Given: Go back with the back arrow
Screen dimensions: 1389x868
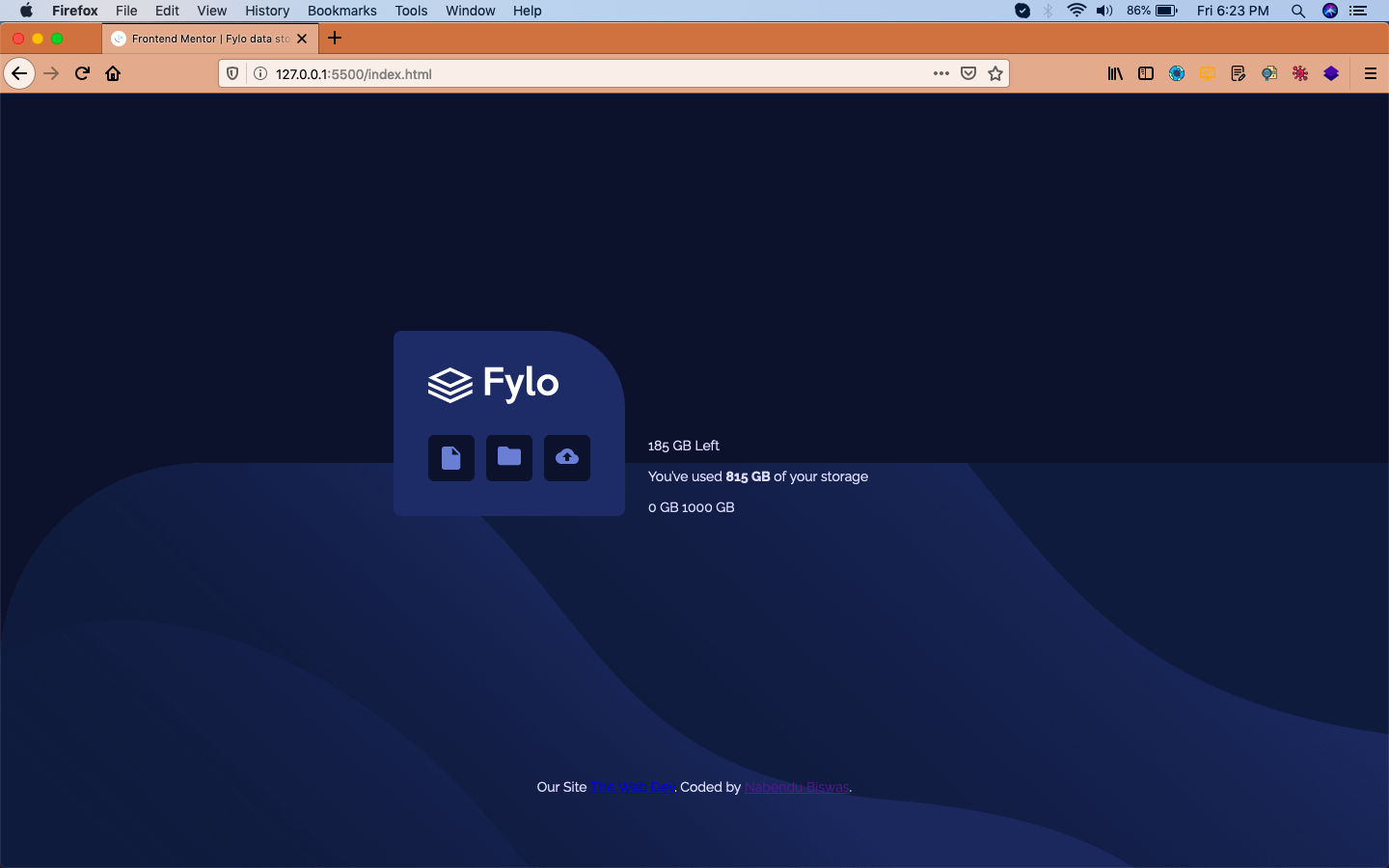Looking at the screenshot, I should 19,73.
